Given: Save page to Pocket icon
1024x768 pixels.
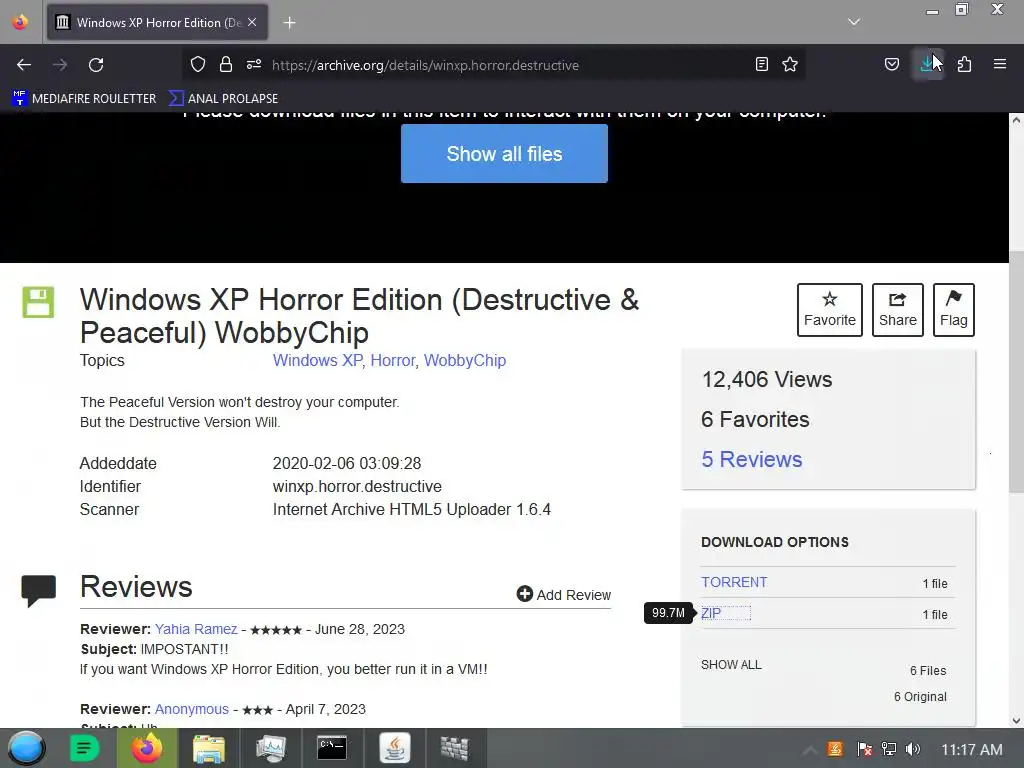Looking at the screenshot, I should click(892, 64).
